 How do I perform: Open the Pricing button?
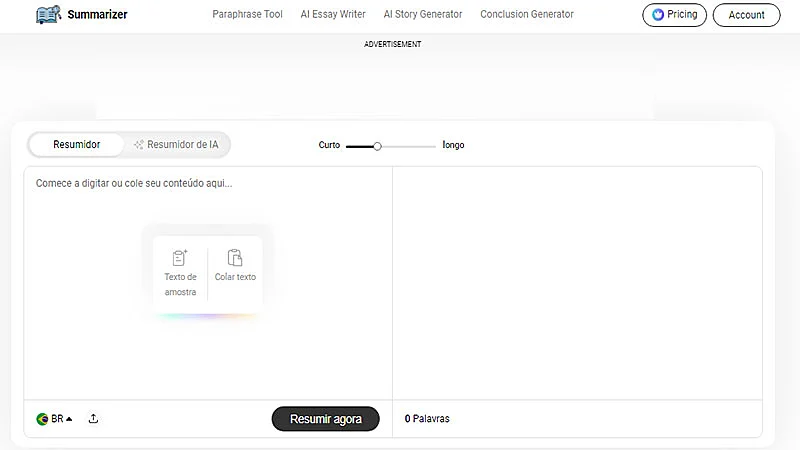pyautogui.click(x=674, y=15)
